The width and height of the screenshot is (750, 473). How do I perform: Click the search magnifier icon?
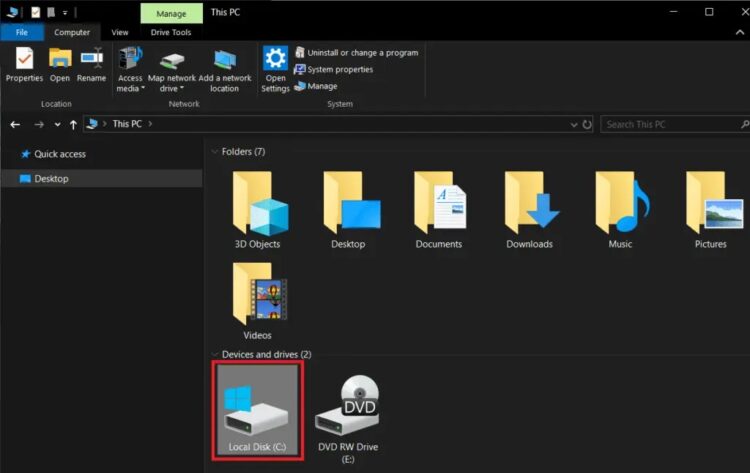pyautogui.click(x=744, y=124)
